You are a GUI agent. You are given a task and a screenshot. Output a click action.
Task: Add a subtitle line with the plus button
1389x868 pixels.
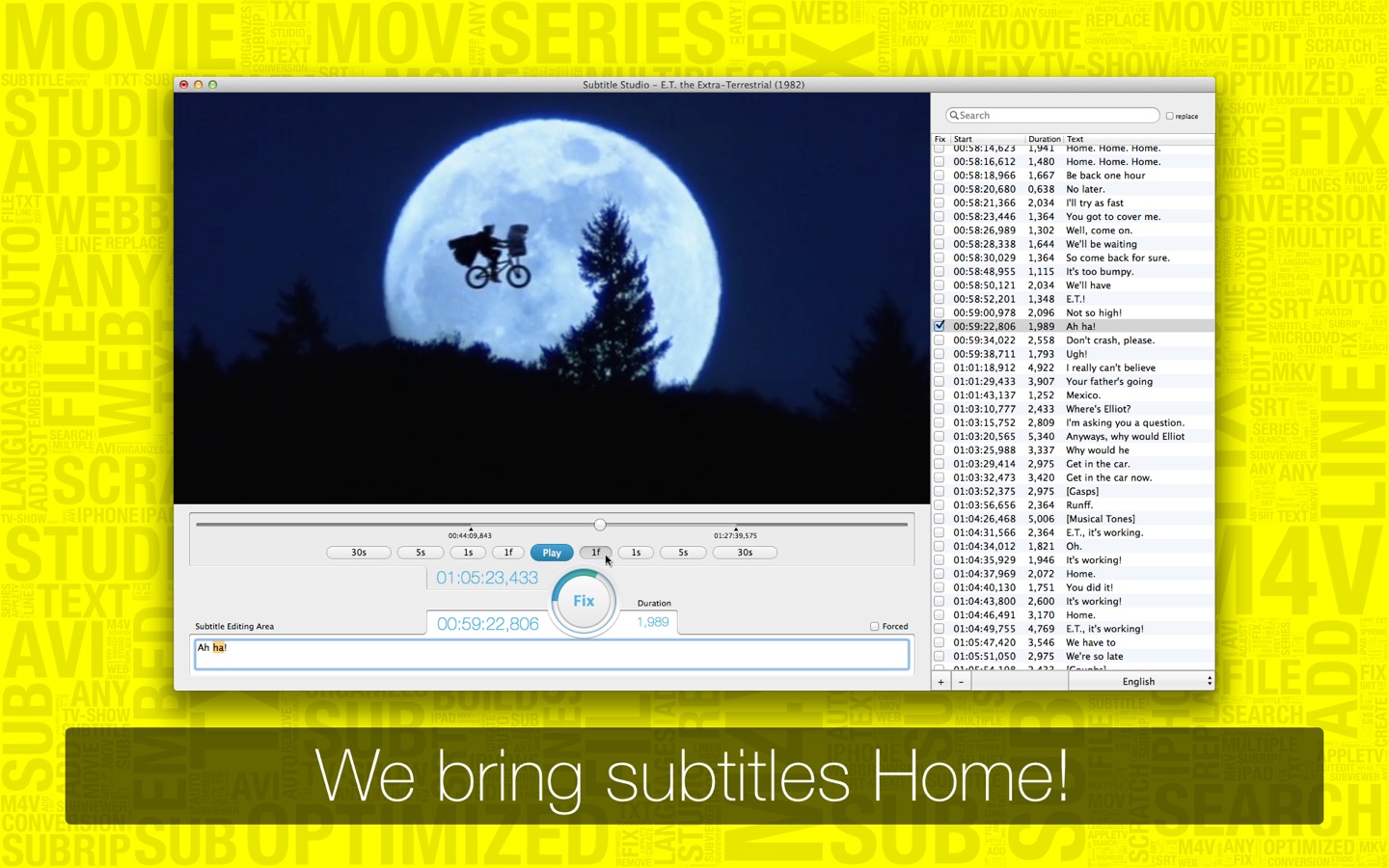tap(941, 681)
